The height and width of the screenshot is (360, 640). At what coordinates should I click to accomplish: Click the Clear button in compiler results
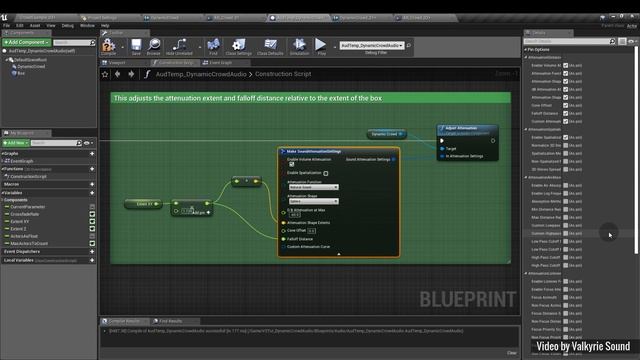click(x=511, y=353)
